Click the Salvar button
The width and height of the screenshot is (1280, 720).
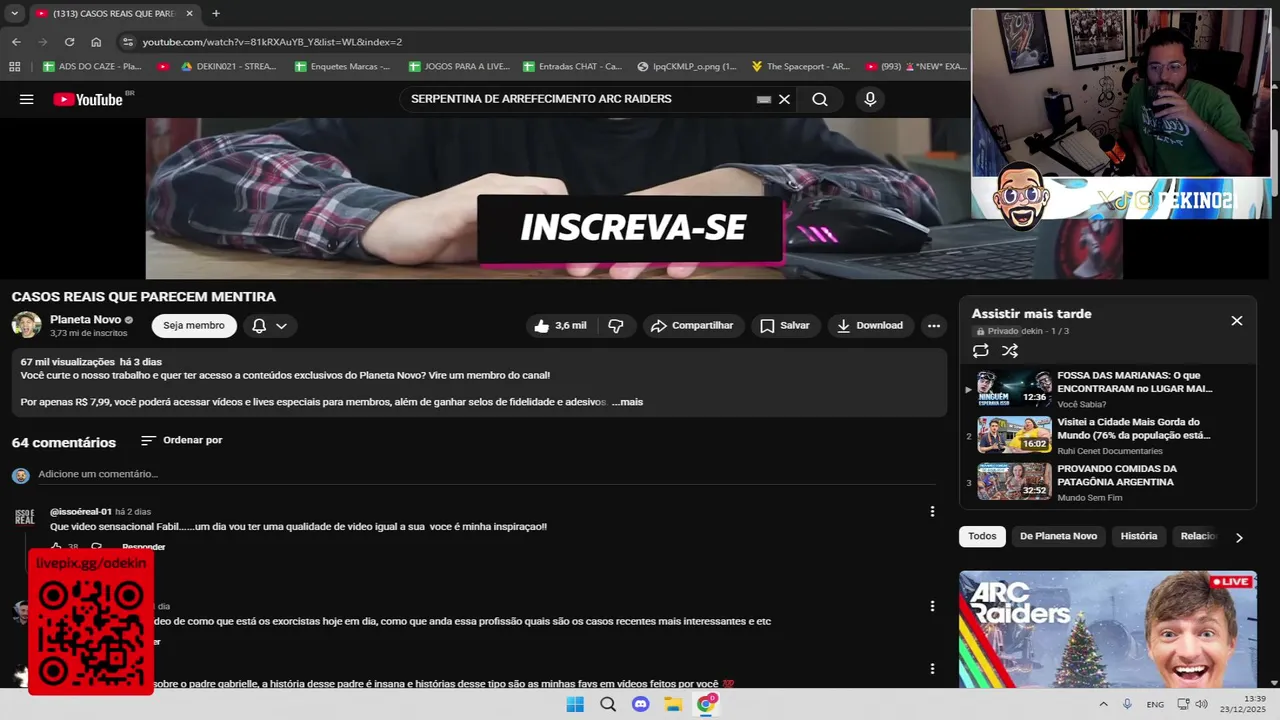coord(785,325)
